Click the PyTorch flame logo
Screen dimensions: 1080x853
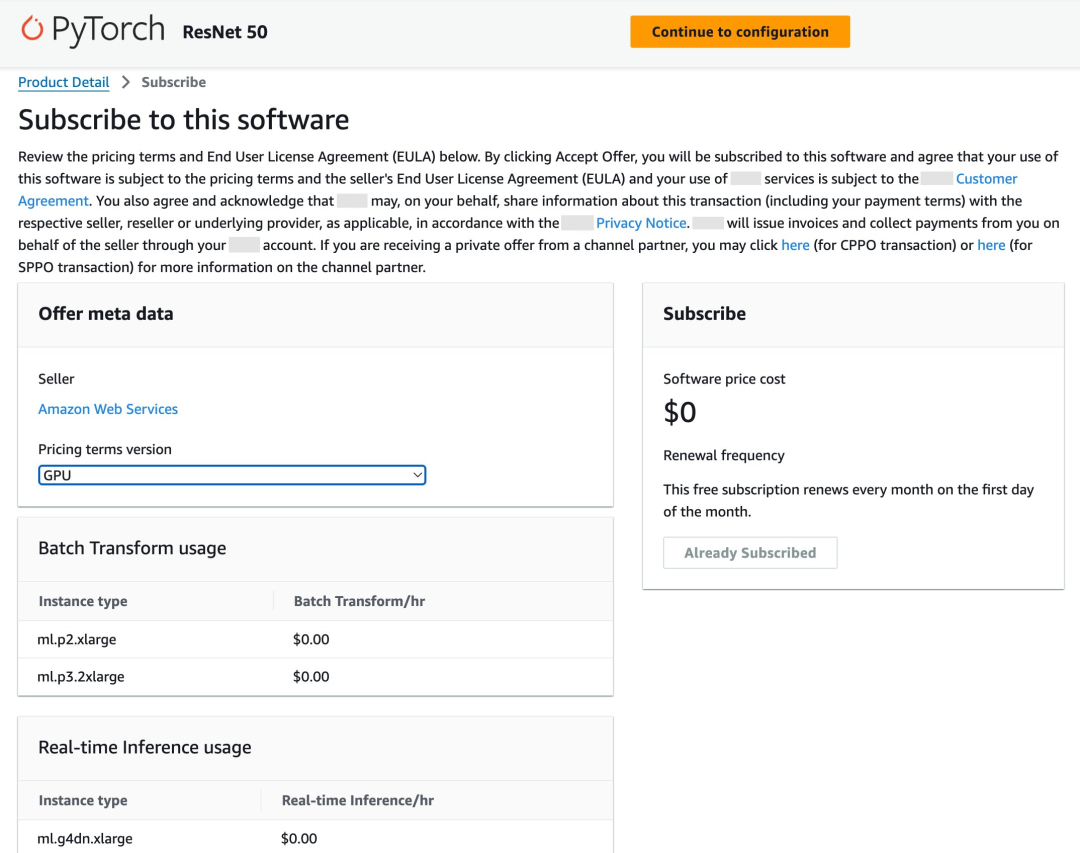coord(32,30)
